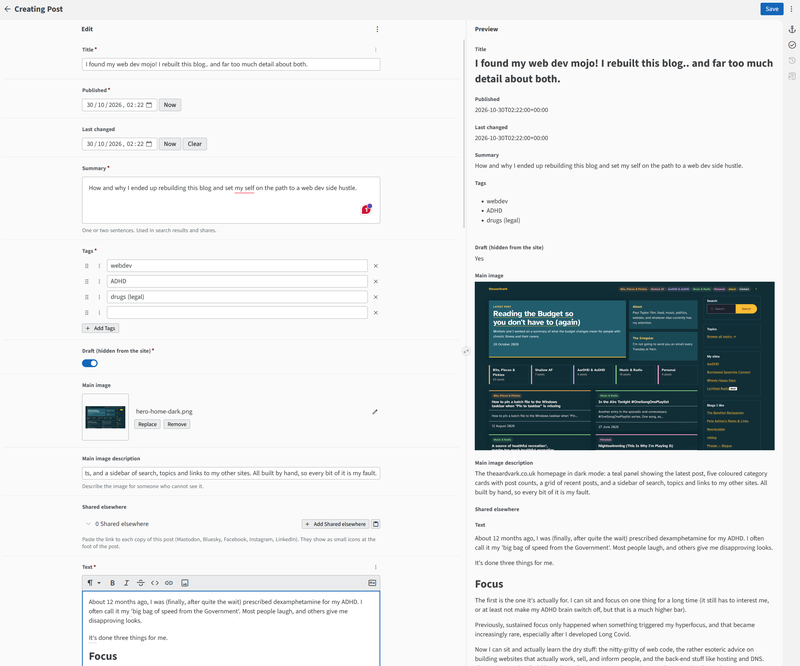Click the grammar checker badge in Summary
The height and width of the screenshot is (666, 800).
pyautogui.click(x=366, y=209)
